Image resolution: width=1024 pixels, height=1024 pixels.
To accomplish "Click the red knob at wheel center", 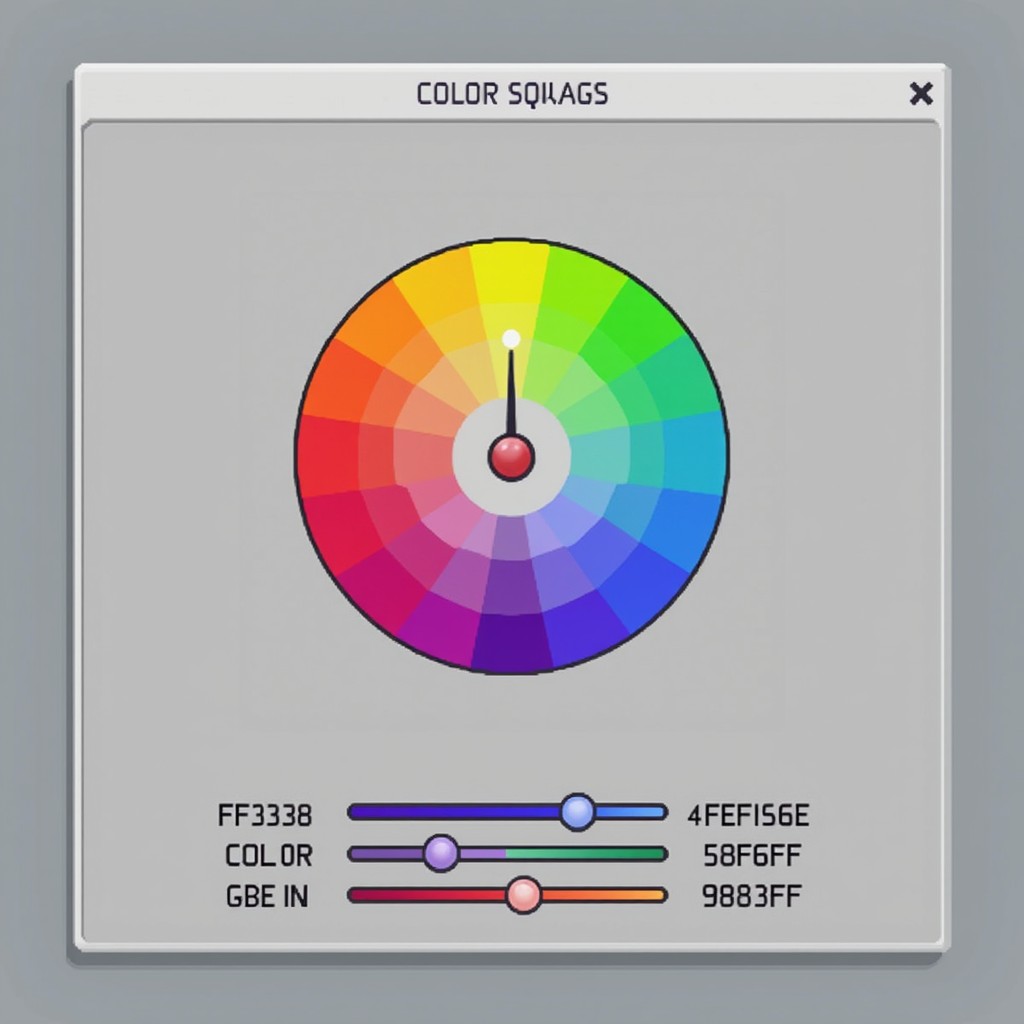I will (x=511, y=458).
